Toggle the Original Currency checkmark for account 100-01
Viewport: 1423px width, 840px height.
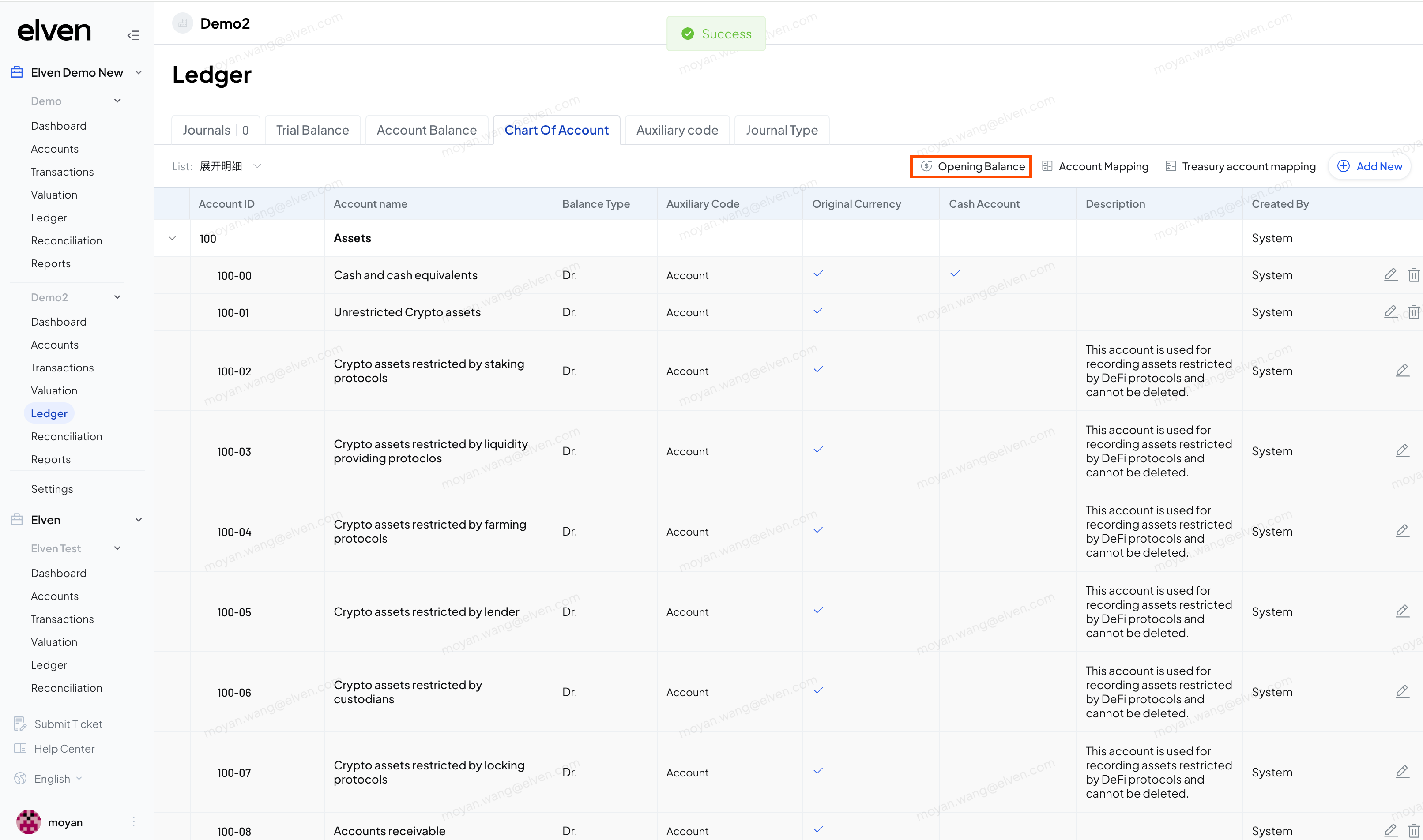pos(818,311)
